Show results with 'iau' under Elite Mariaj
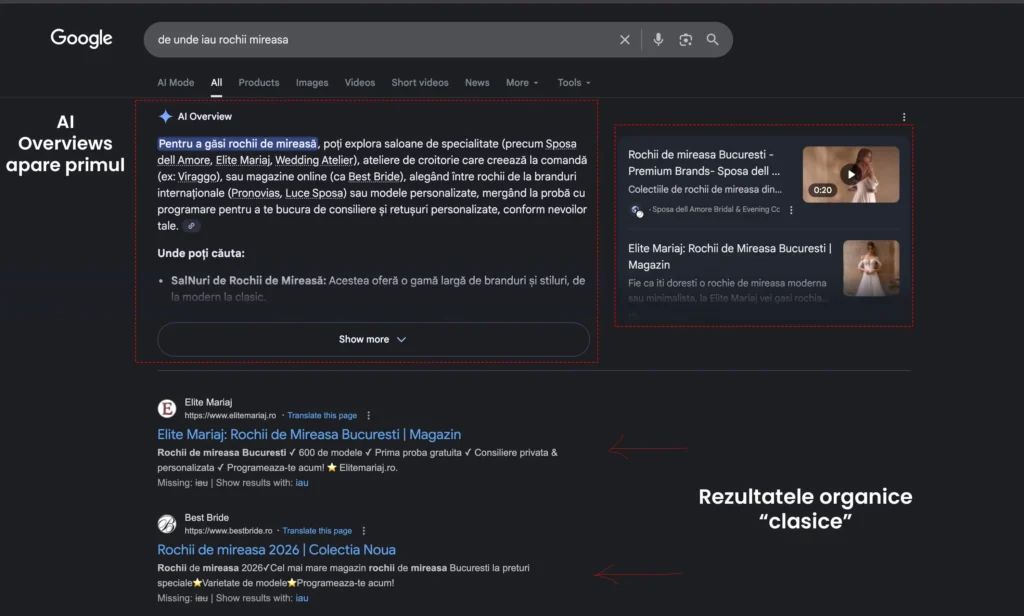The height and width of the screenshot is (616, 1024). click(x=302, y=483)
